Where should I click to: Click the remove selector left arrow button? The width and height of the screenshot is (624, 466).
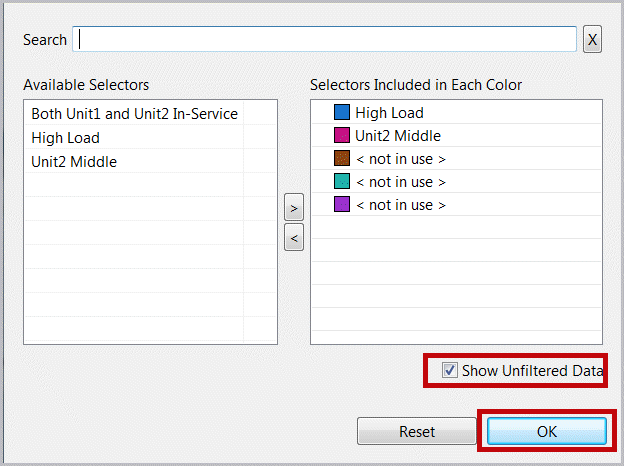(x=294, y=237)
